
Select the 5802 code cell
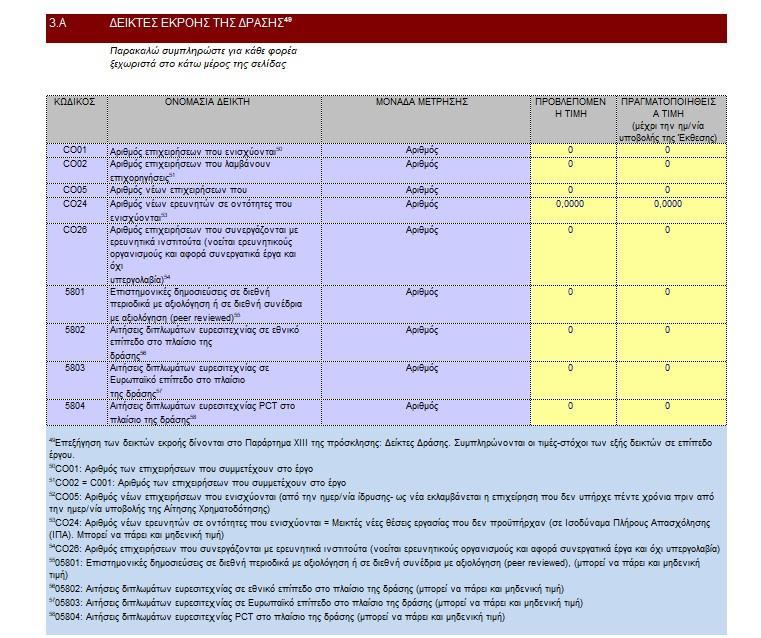click(x=76, y=342)
